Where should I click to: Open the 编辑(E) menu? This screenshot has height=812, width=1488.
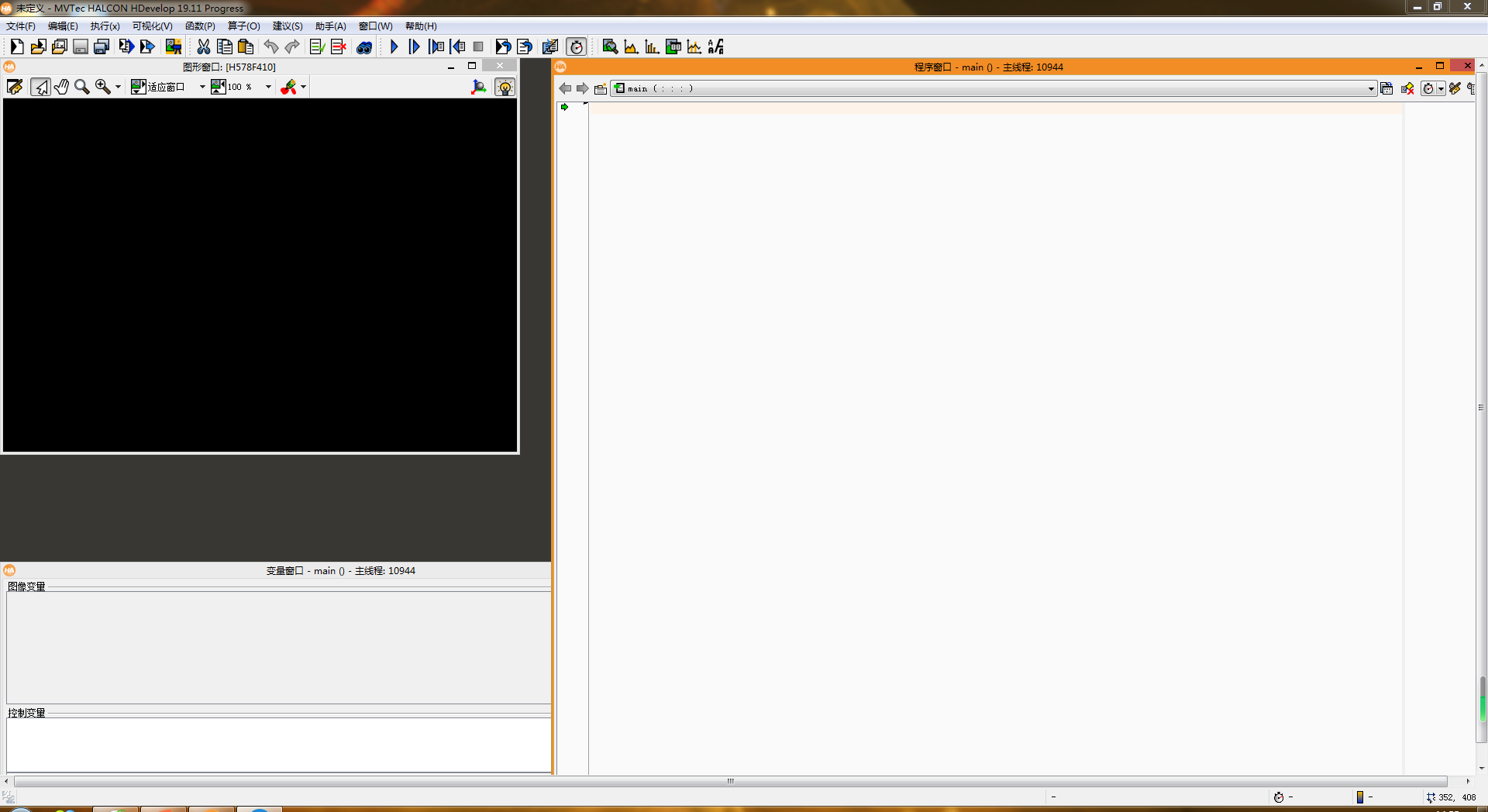[63, 26]
